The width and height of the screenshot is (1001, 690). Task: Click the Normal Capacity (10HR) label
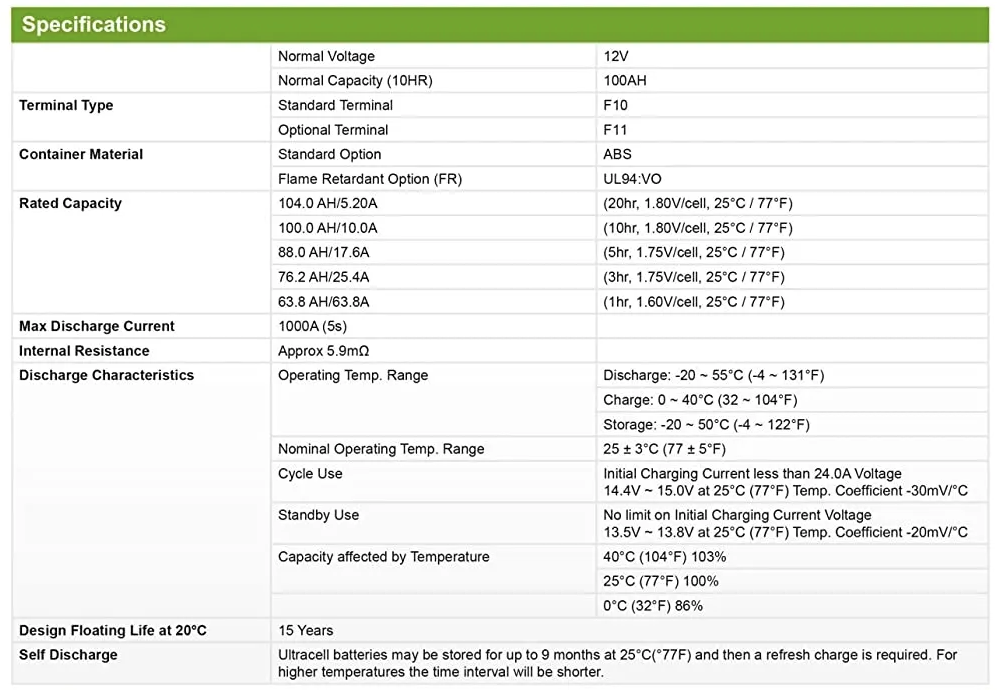(355, 81)
